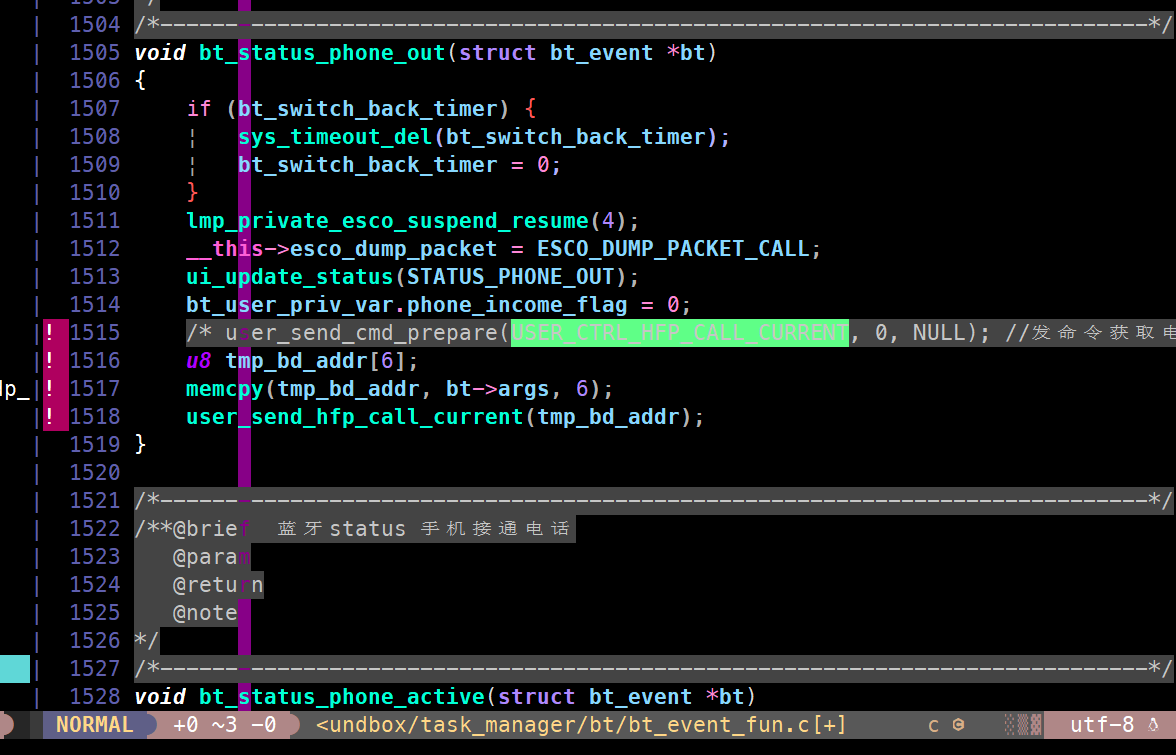
Task: Click the highlighted USER_CTRL_HFP_CALL_CURRENT search match
Action: point(680,333)
